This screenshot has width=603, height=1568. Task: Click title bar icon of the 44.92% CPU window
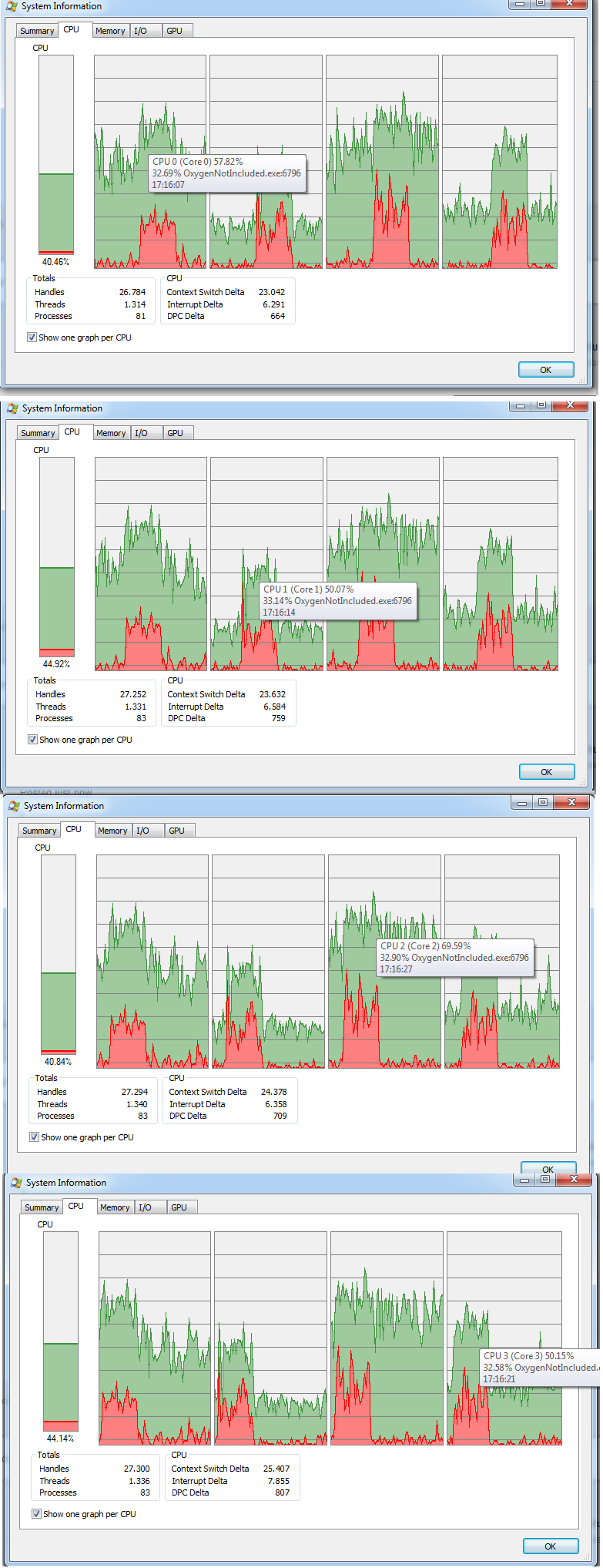point(12,408)
